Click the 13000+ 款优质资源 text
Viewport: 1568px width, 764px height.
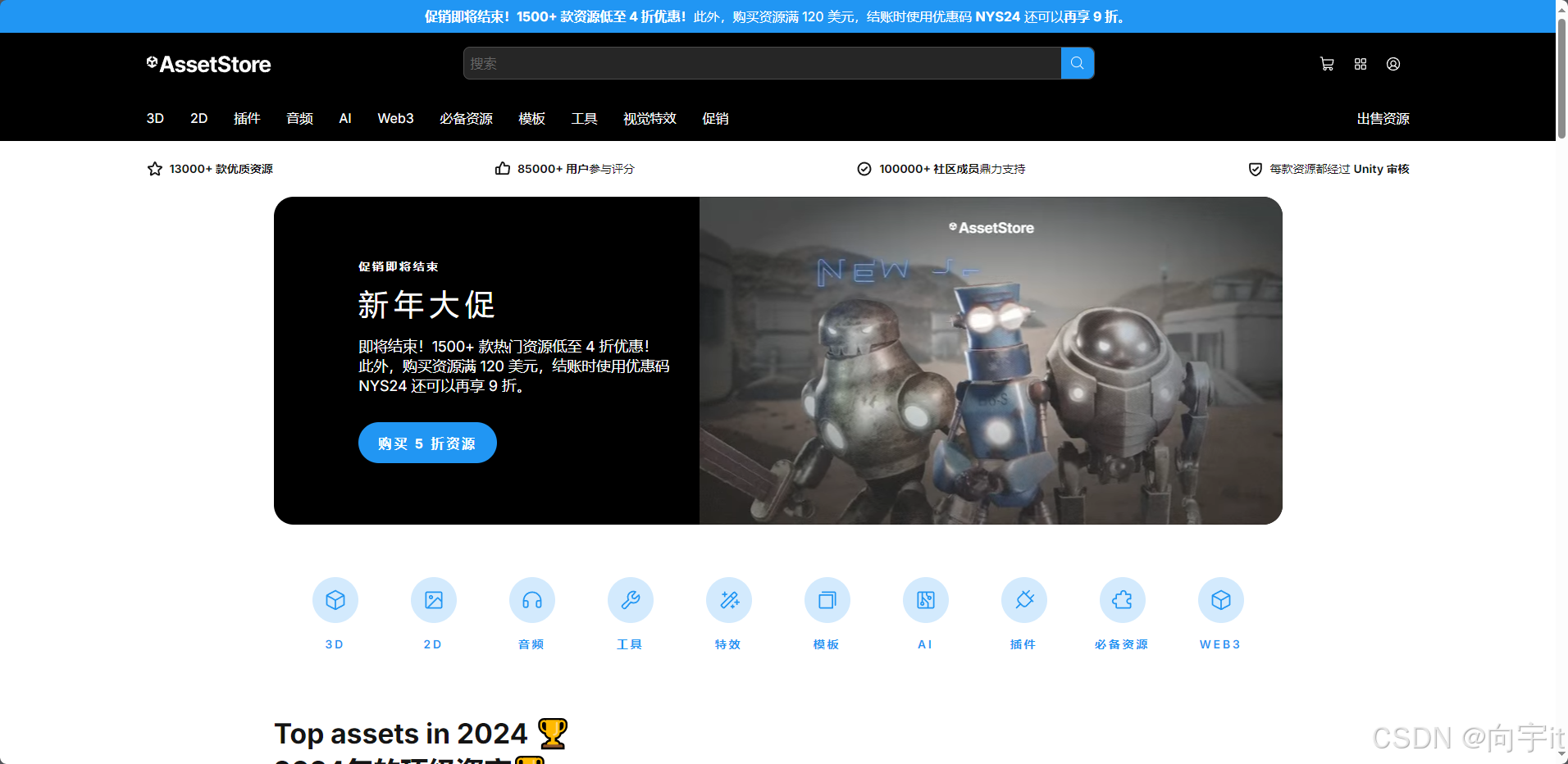[221, 169]
